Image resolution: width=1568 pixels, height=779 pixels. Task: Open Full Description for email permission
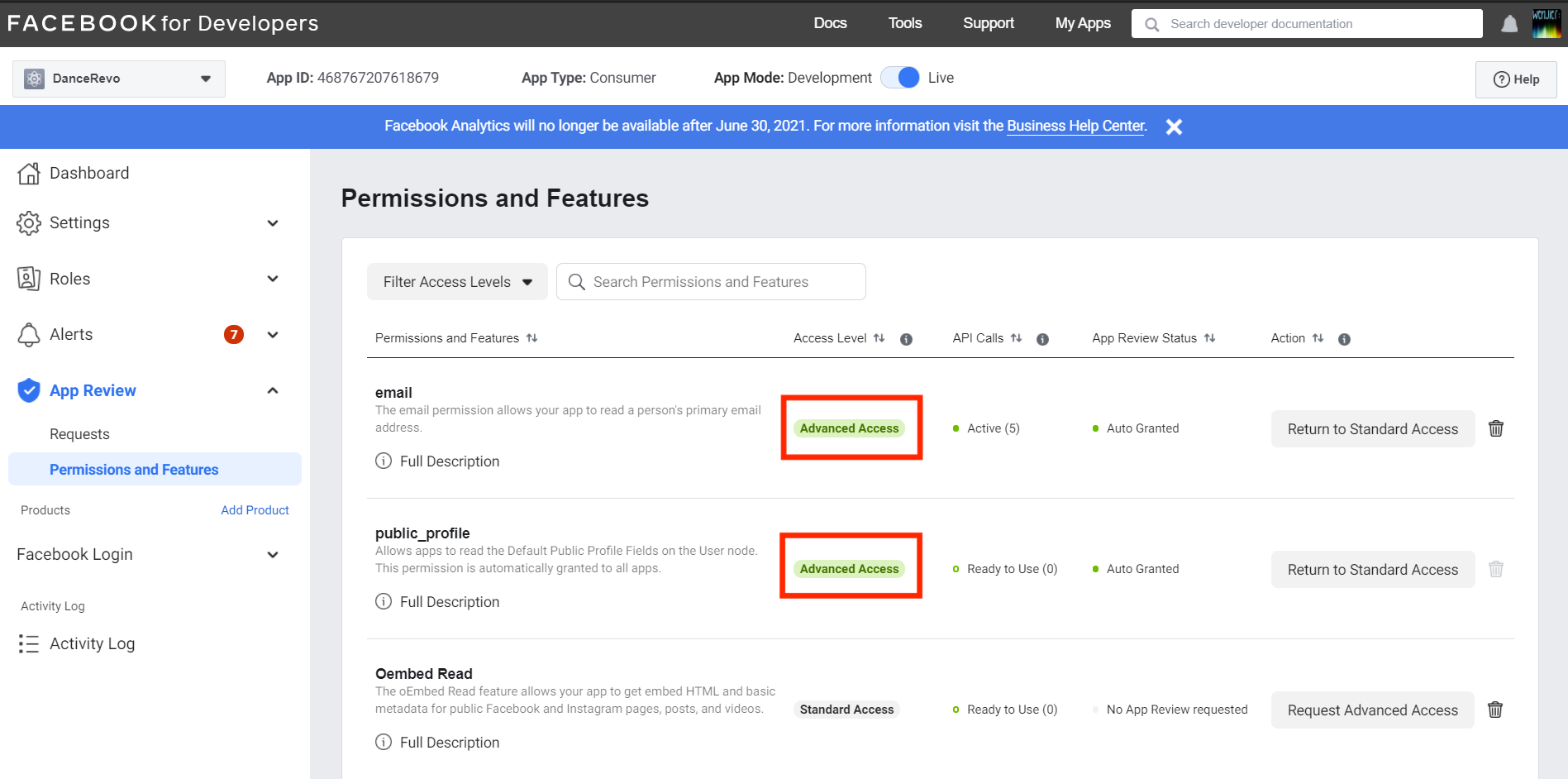click(450, 461)
